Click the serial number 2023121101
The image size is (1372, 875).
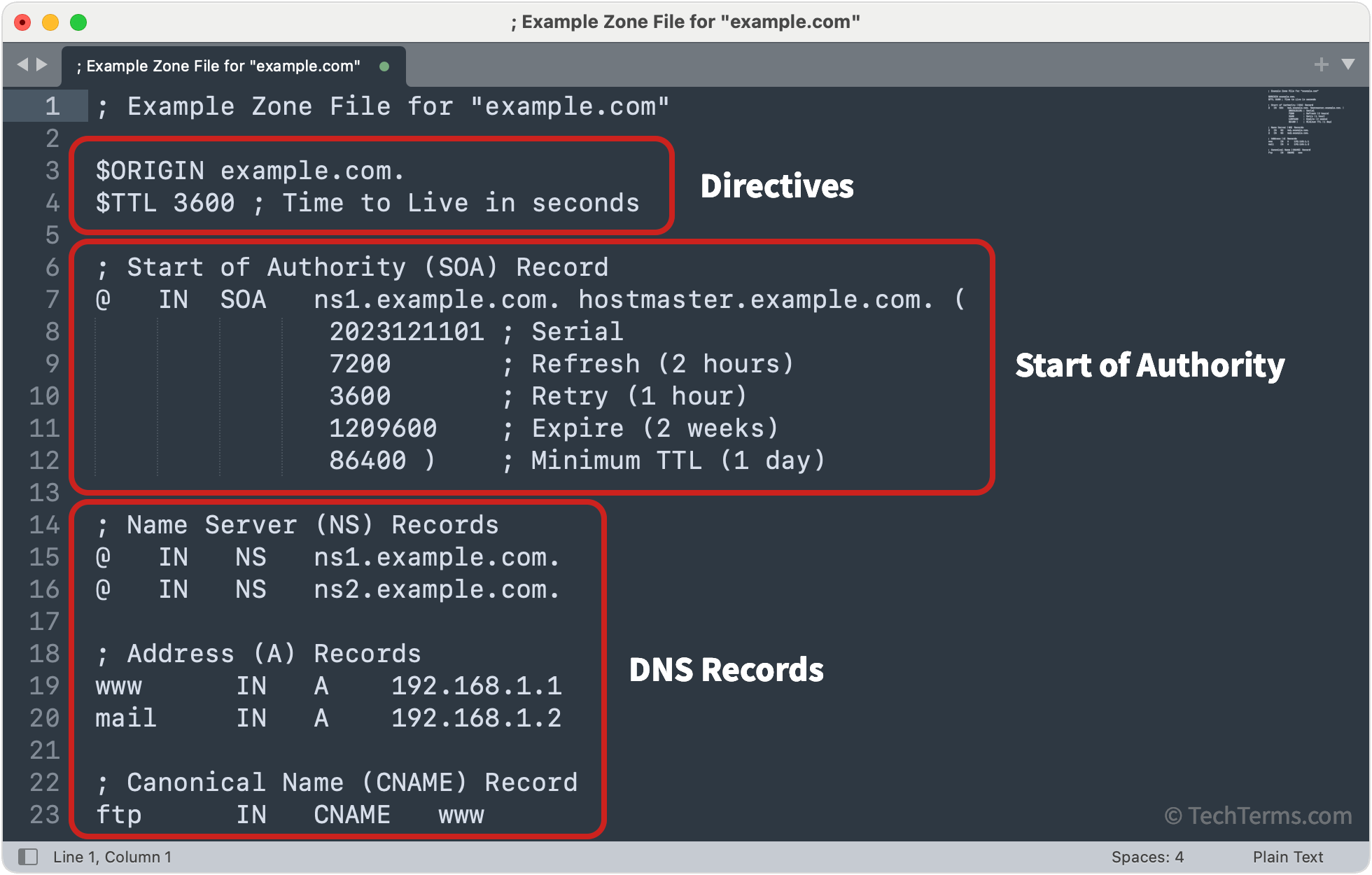(406, 332)
